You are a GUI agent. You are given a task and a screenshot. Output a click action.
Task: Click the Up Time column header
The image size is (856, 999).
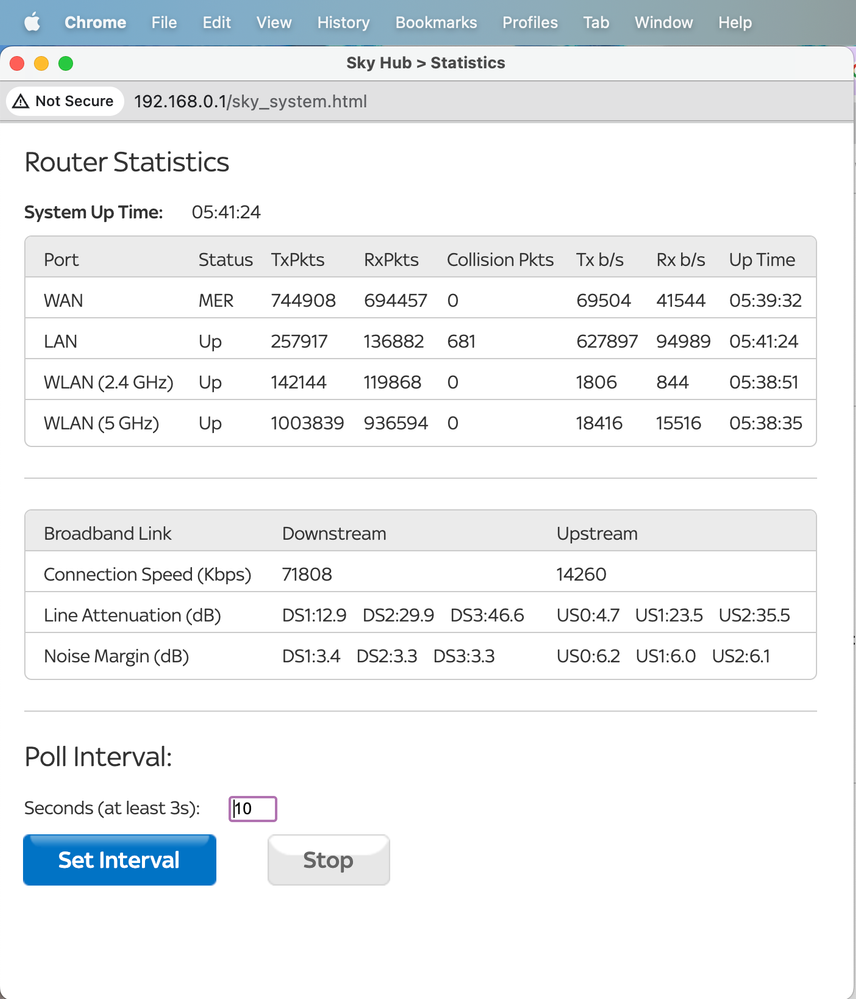[x=762, y=259]
